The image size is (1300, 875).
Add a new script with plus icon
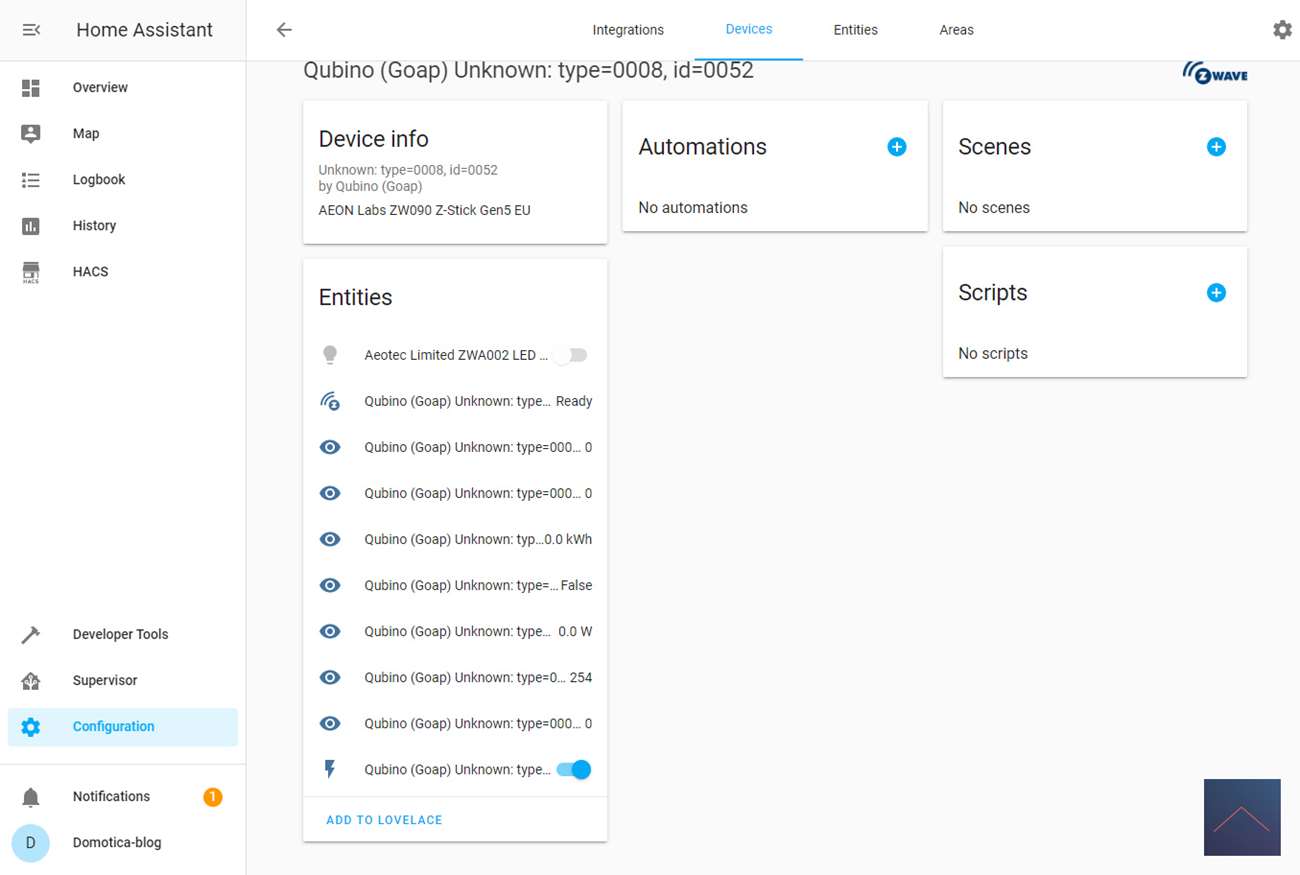click(x=1216, y=293)
